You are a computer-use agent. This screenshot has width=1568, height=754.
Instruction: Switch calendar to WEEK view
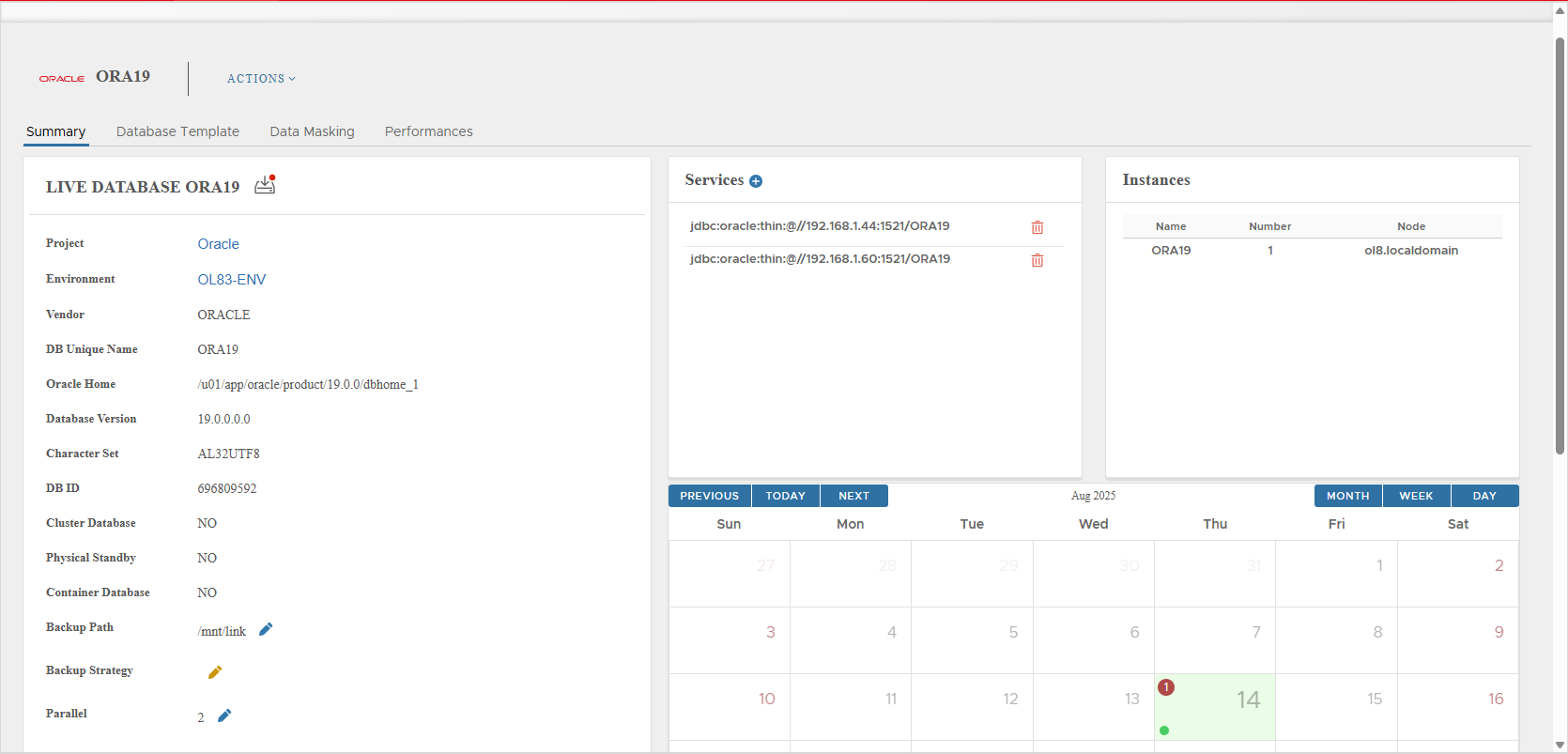[x=1415, y=496]
